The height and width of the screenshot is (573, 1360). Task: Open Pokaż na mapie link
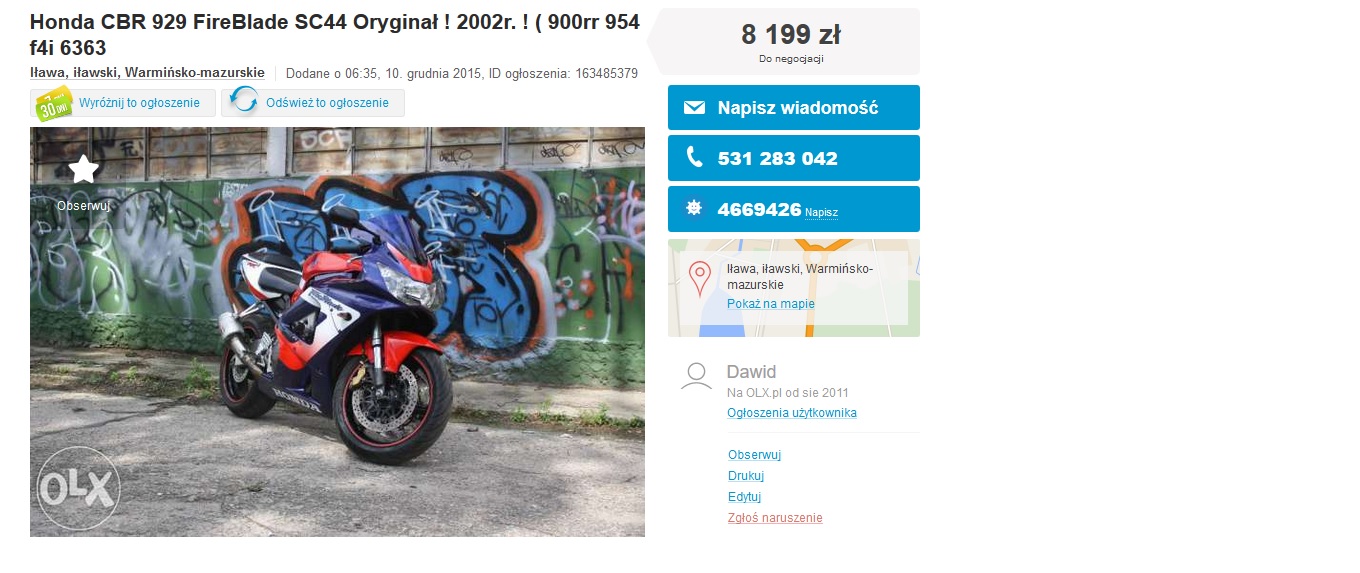(x=771, y=304)
